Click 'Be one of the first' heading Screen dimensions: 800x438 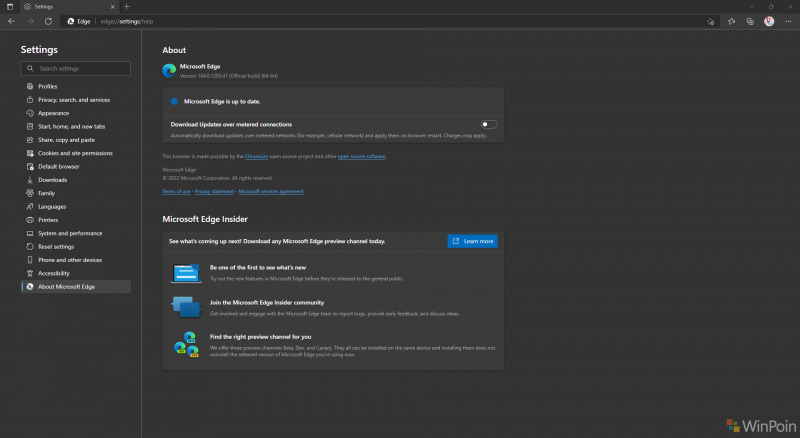pyautogui.click(x=258, y=267)
